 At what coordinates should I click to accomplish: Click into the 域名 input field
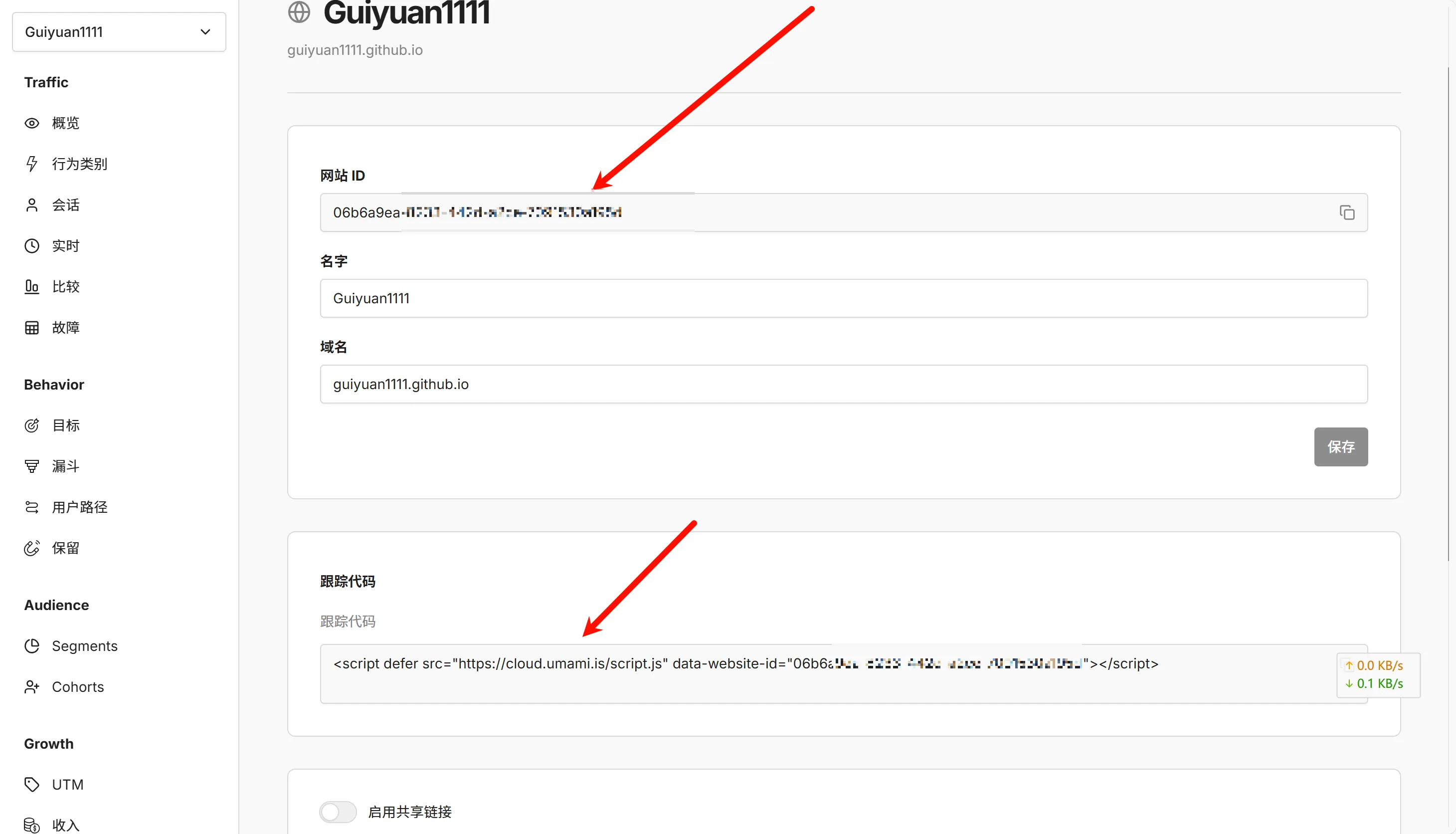coord(844,385)
